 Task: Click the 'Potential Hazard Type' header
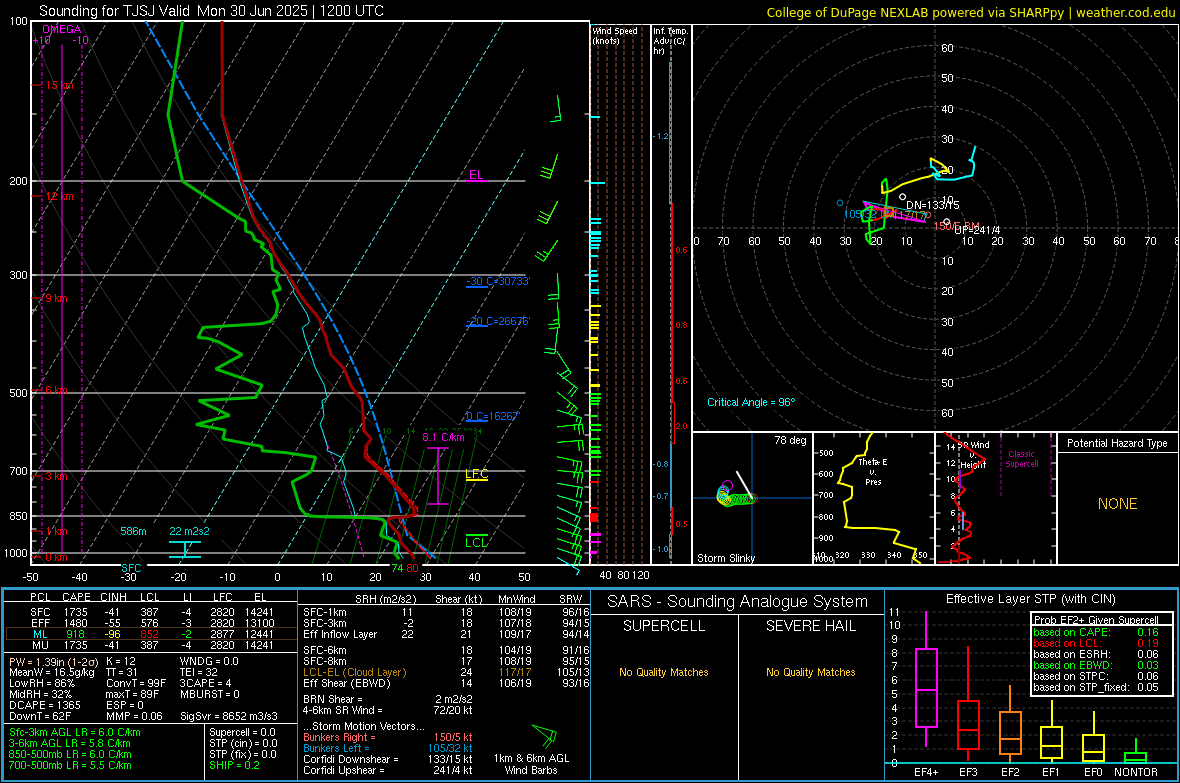tap(1117, 443)
